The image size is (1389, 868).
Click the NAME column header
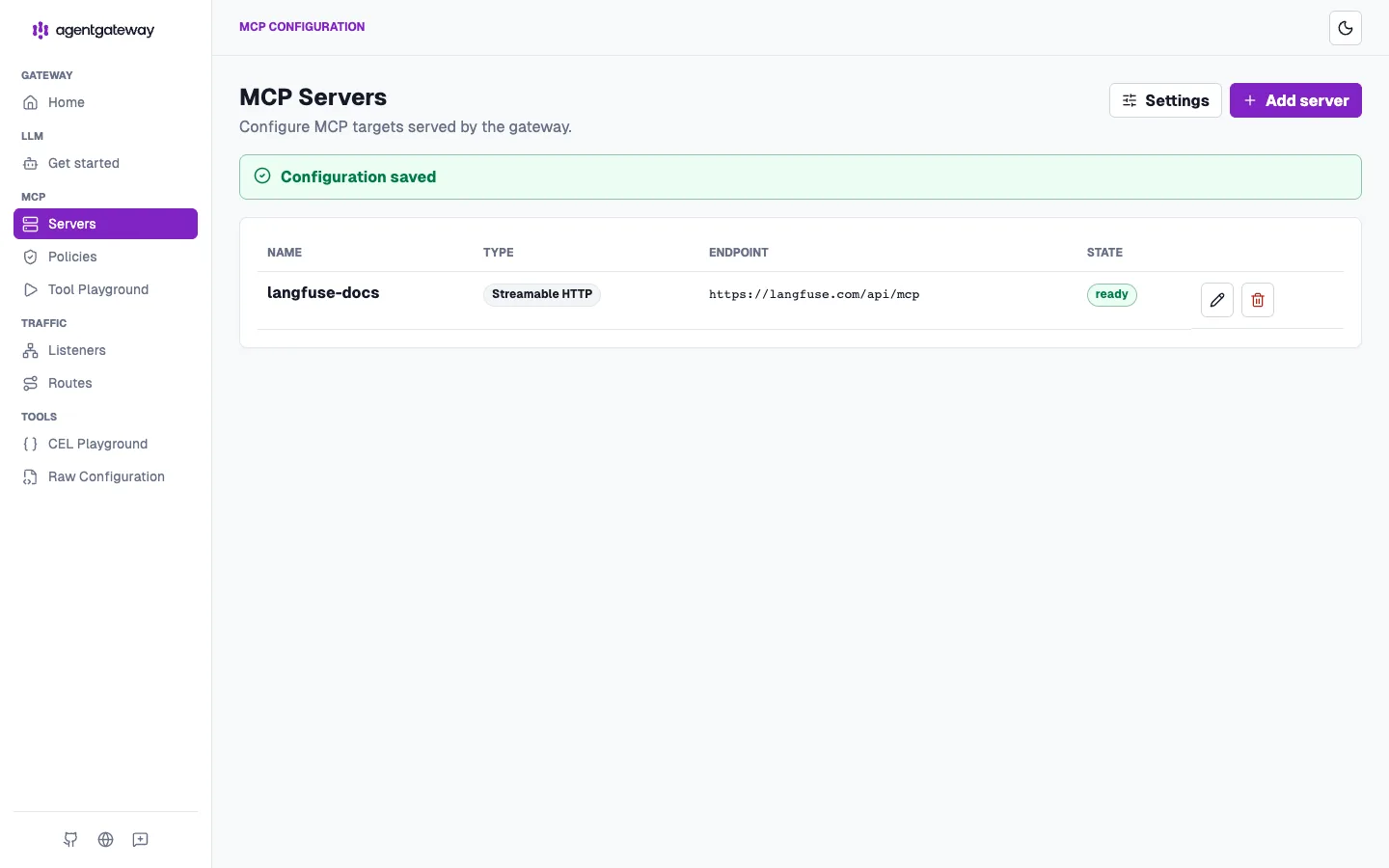[285, 253]
